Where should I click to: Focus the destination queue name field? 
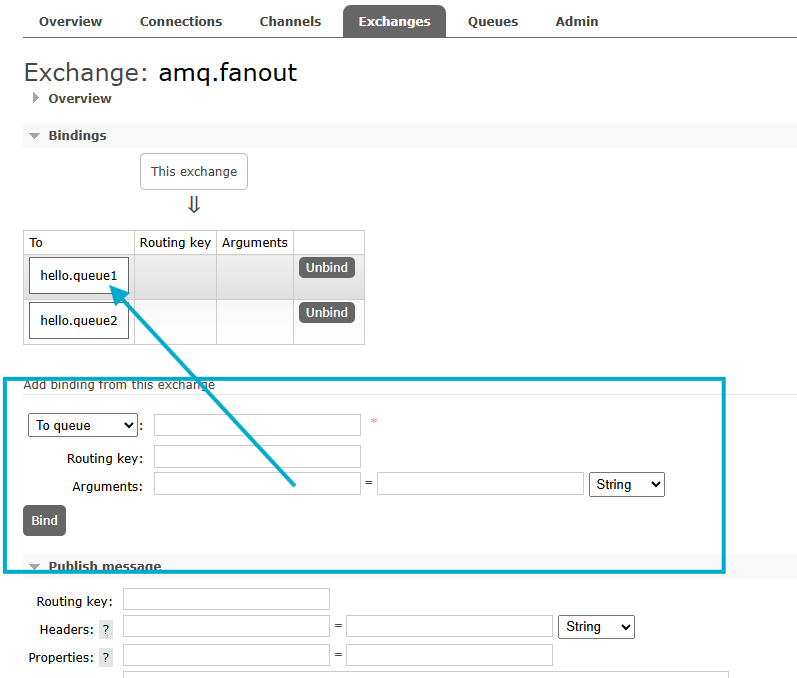pyautogui.click(x=257, y=425)
